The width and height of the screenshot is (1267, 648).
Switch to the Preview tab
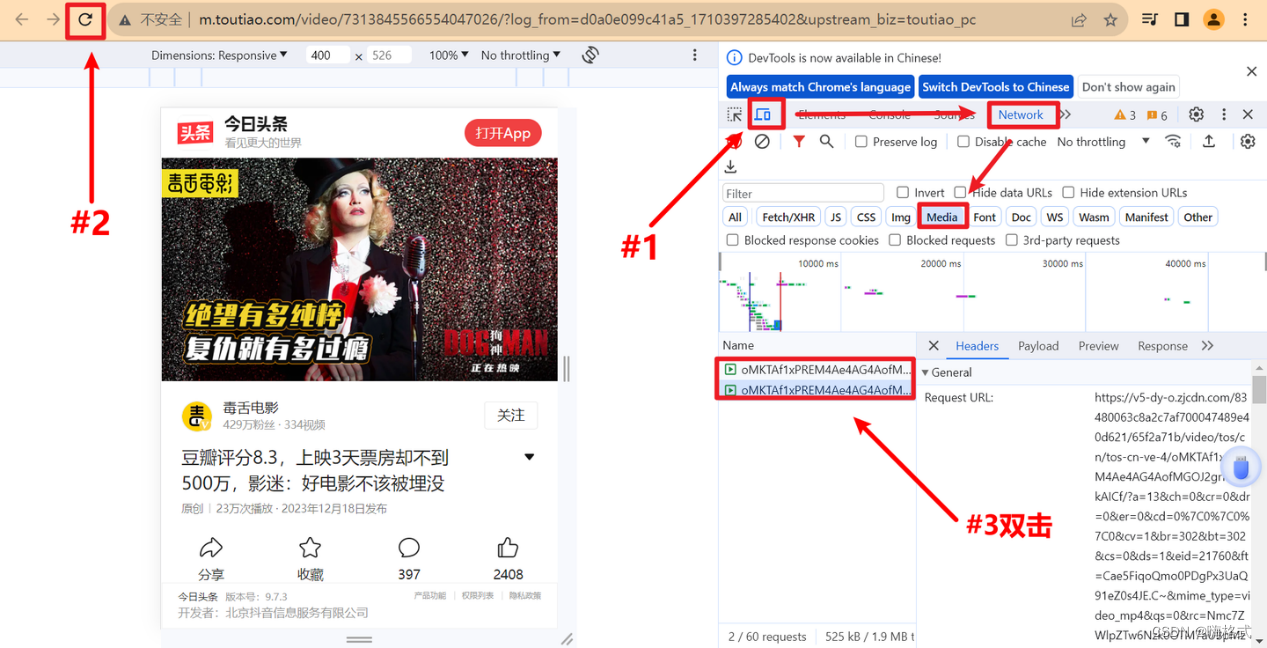tap(1098, 346)
